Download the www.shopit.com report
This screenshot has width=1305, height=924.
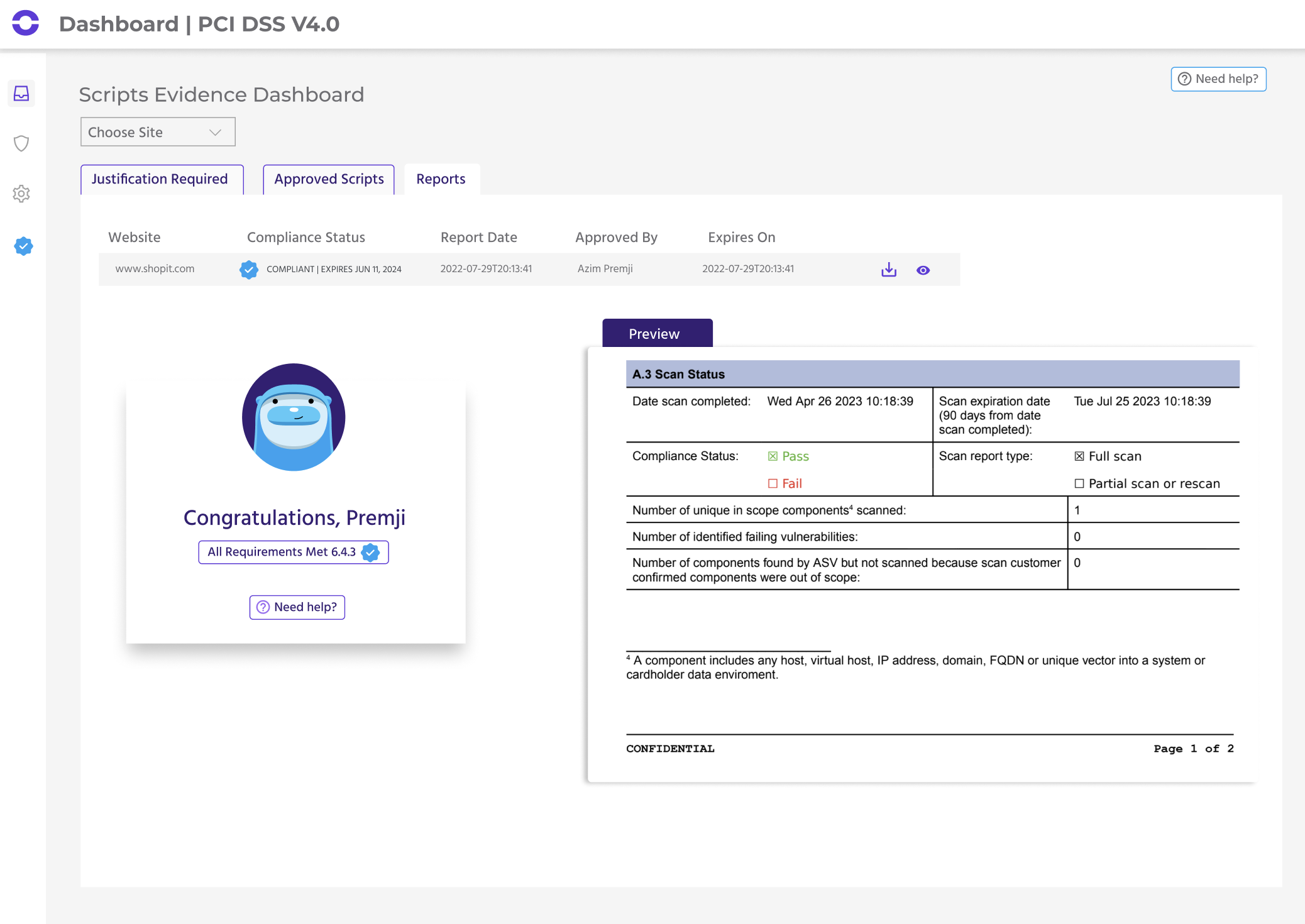tap(888, 270)
